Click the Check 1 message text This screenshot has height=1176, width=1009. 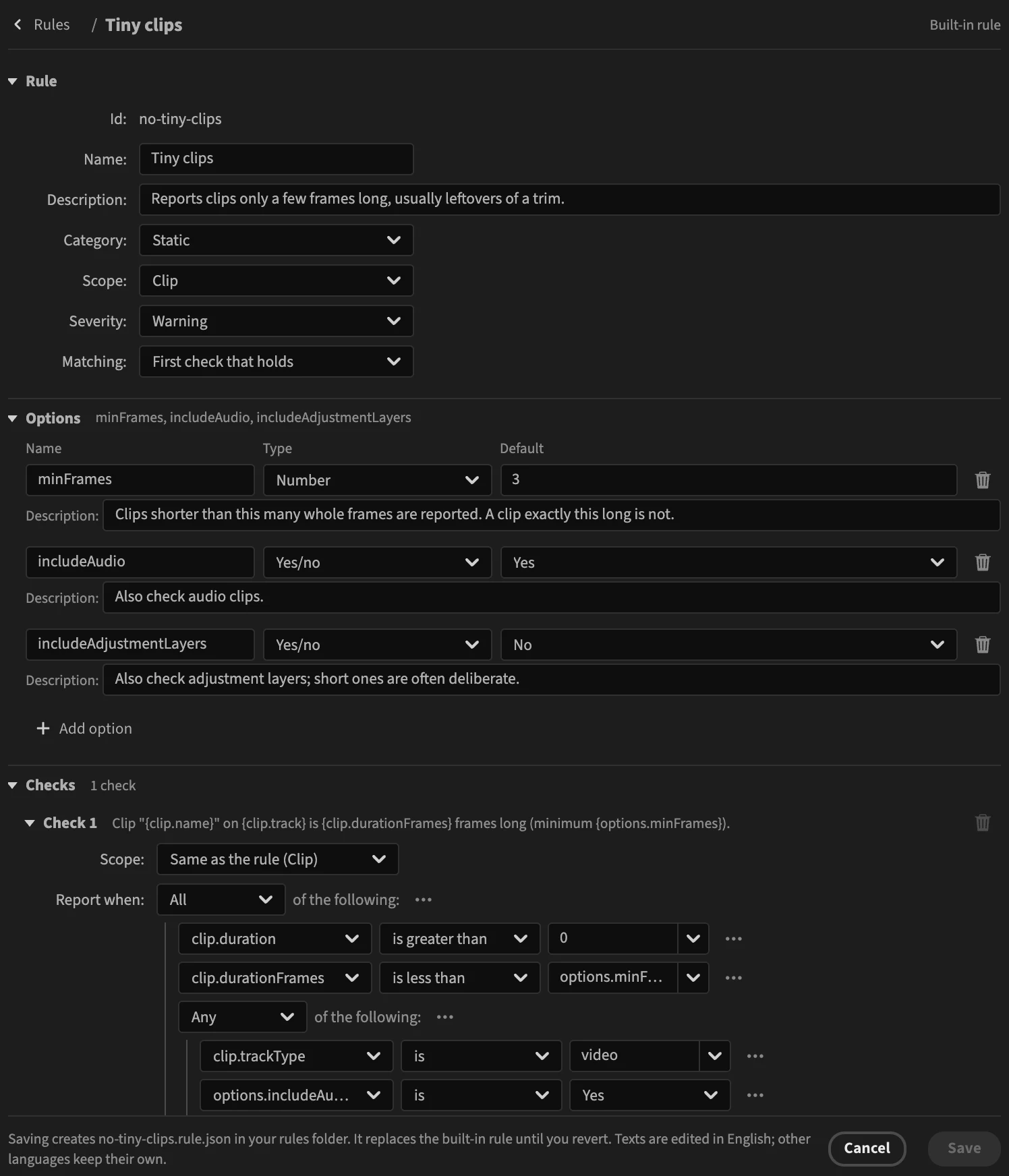coord(421,823)
